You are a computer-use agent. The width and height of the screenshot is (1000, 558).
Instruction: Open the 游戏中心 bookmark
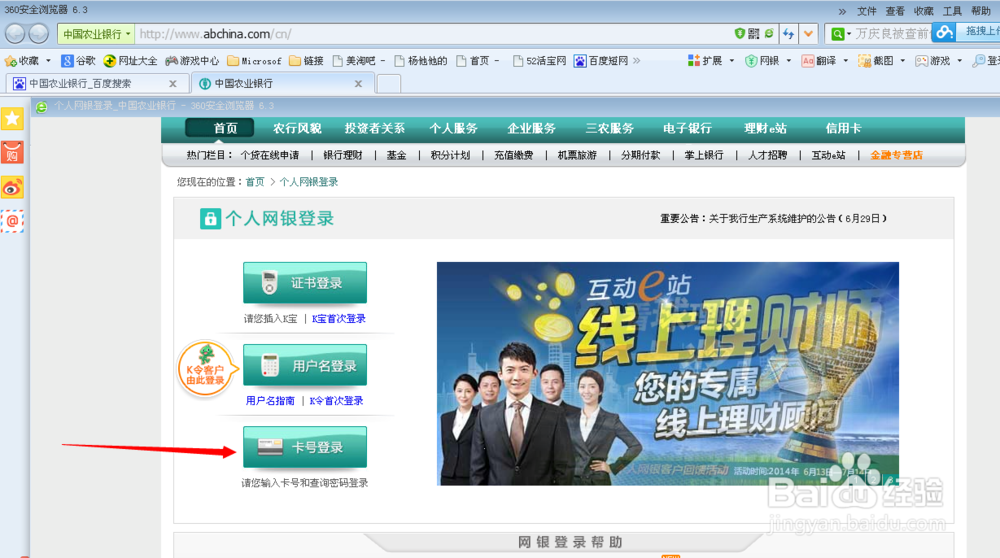192,61
